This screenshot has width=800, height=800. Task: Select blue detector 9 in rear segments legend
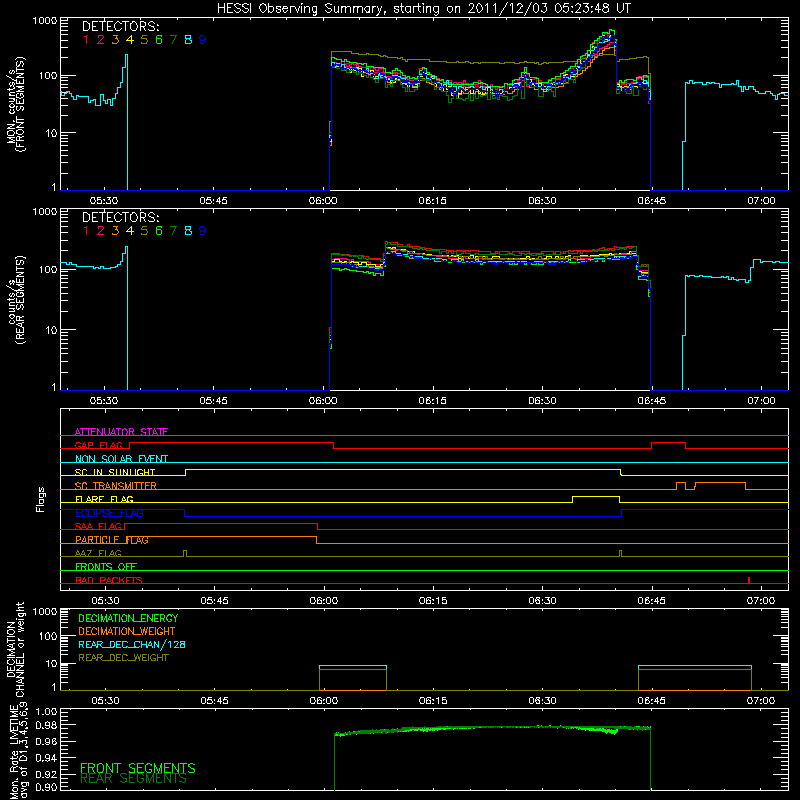tap(203, 231)
